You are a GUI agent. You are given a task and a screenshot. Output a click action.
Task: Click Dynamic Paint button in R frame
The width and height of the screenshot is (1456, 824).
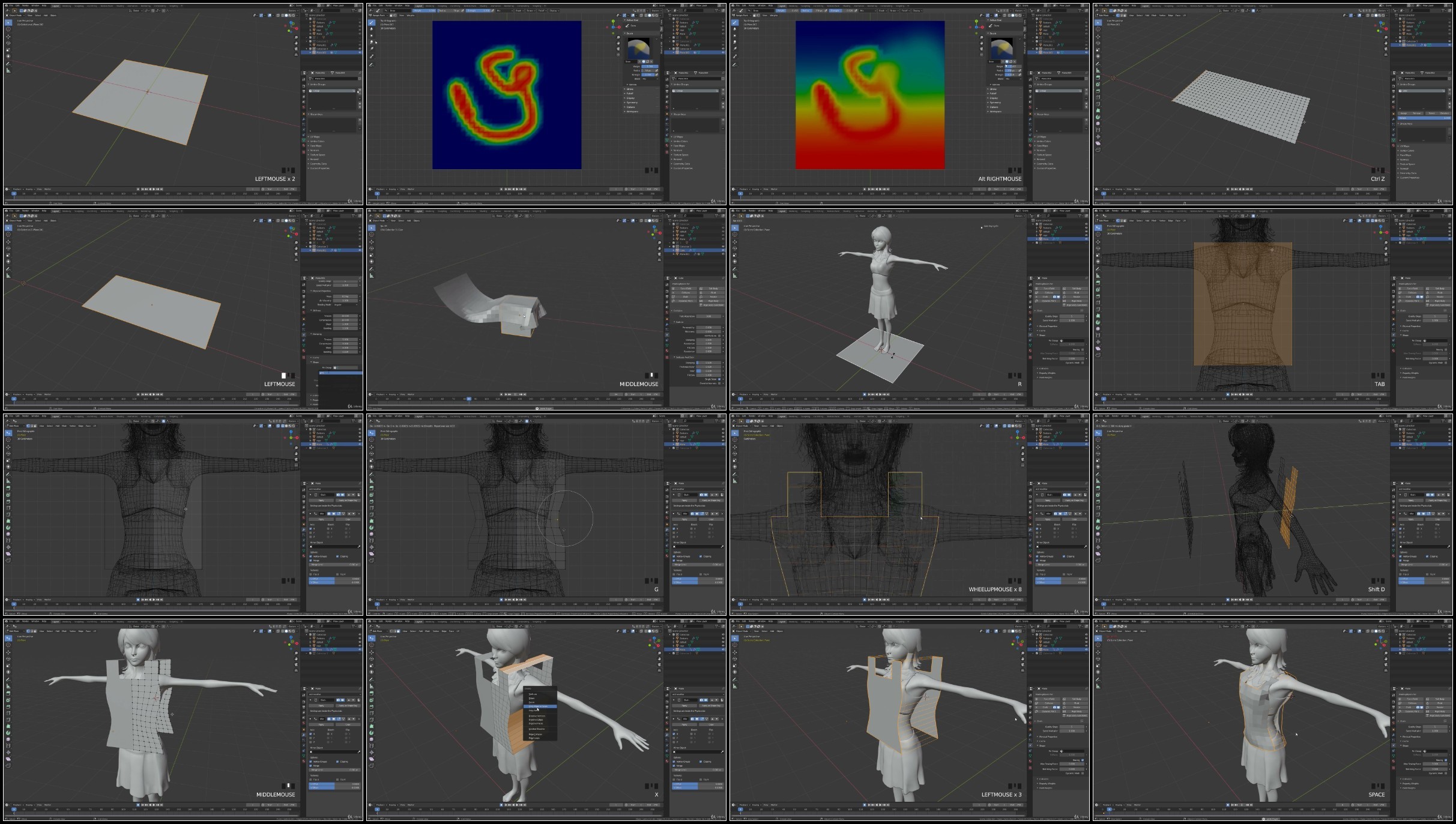(x=1047, y=301)
